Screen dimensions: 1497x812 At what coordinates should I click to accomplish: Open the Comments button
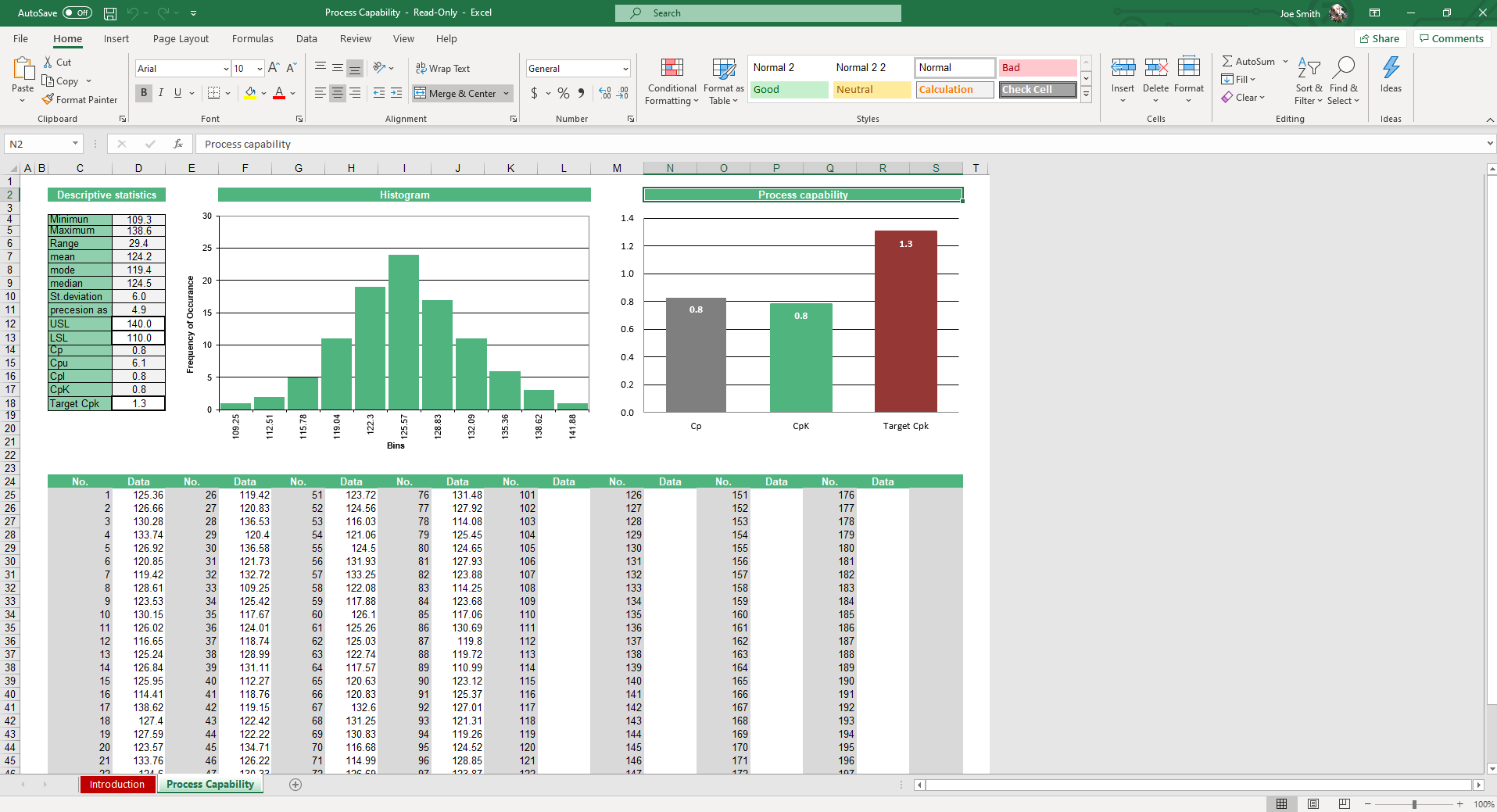click(1451, 39)
